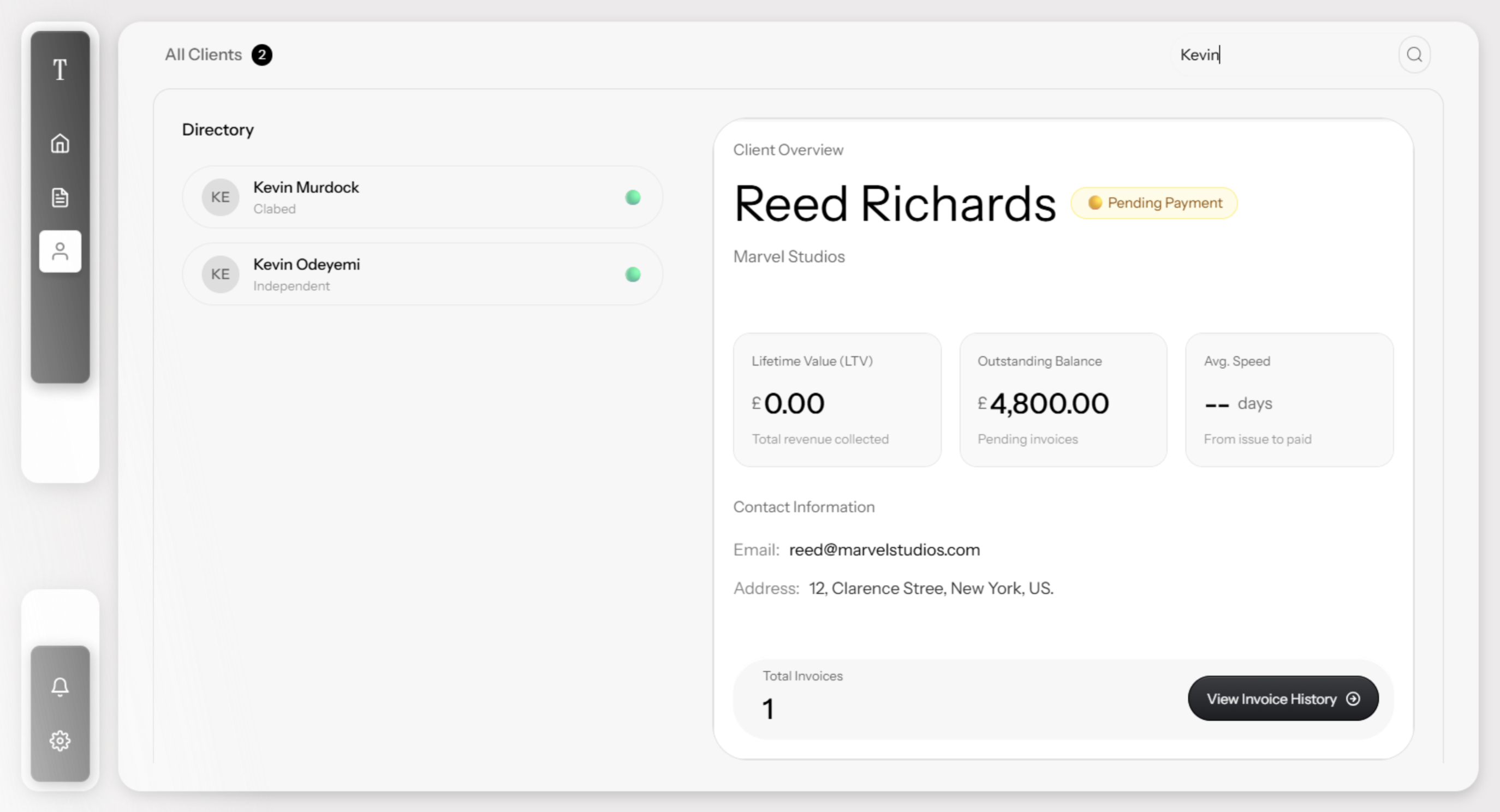1500x812 pixels.
Task: Click the Outstanding Balance card
Action: tap(1063, 400)
